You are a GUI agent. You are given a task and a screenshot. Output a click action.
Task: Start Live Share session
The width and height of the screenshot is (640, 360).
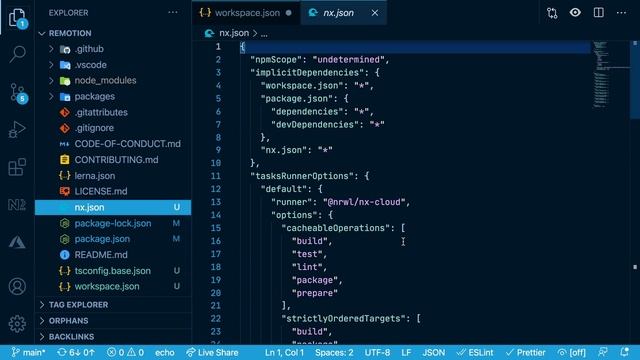[x=212, y=352]
